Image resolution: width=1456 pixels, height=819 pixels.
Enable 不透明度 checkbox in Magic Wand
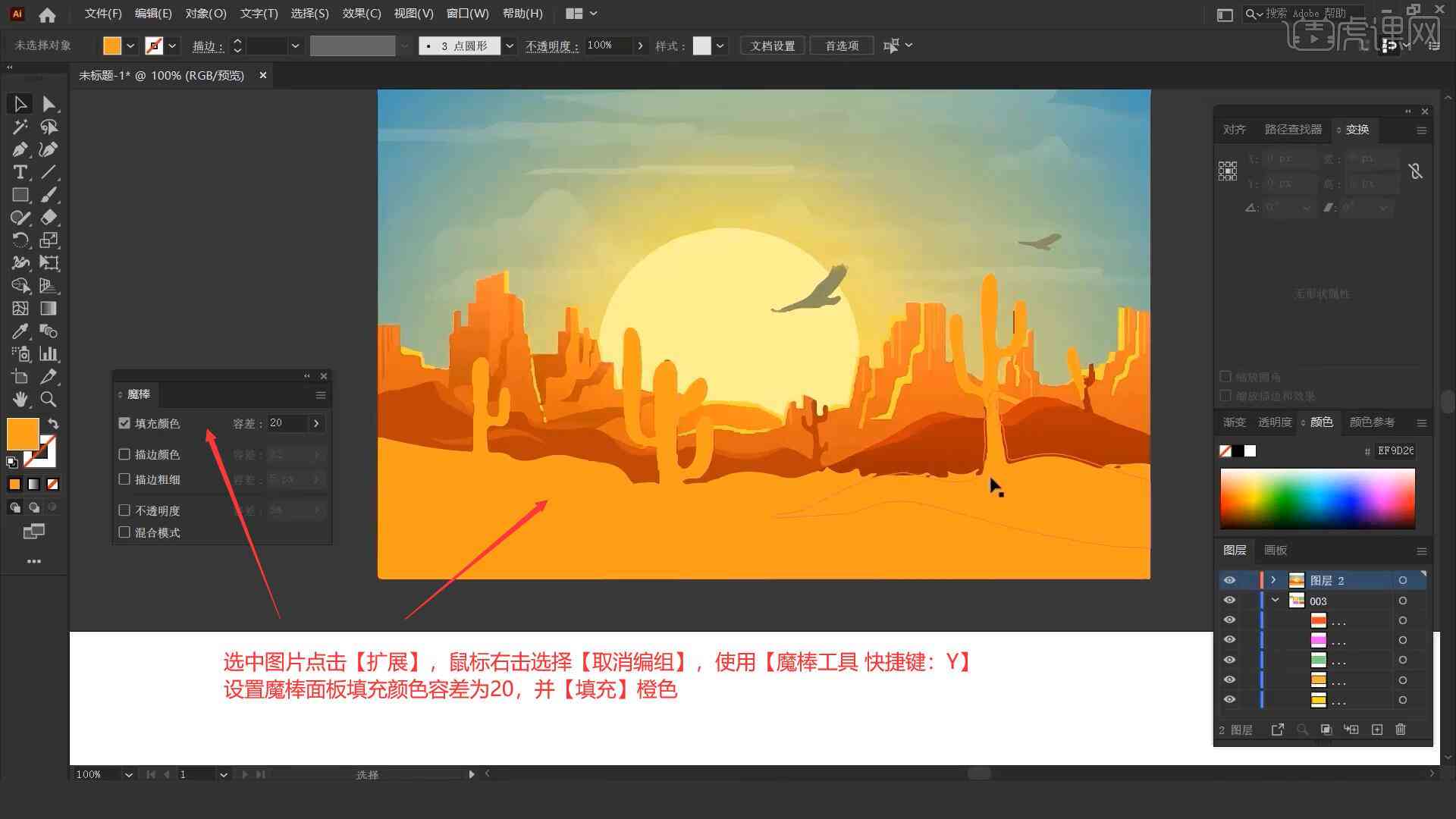point(127,510)
